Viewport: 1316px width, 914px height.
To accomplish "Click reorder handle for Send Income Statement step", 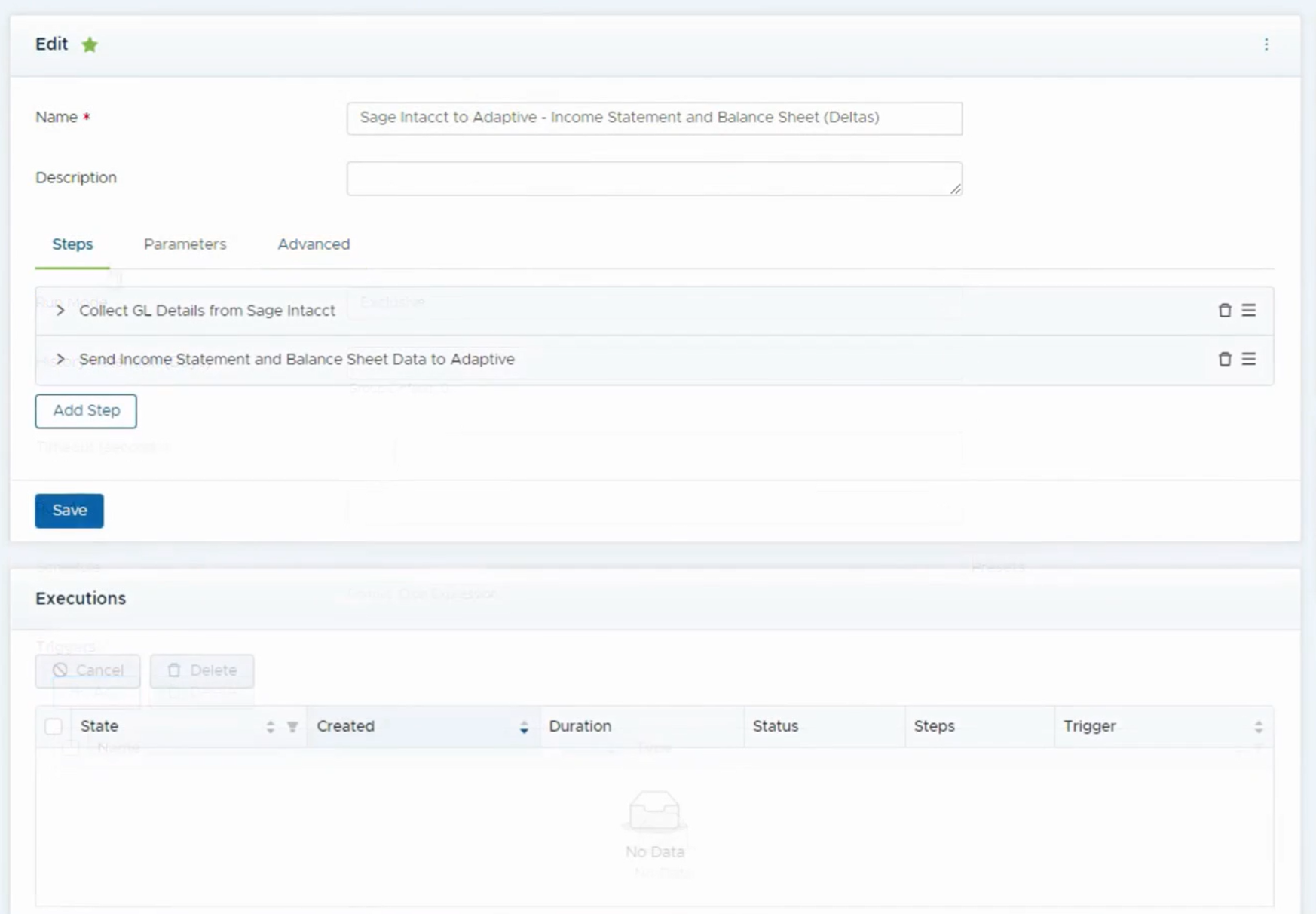I will point(1249,360).
